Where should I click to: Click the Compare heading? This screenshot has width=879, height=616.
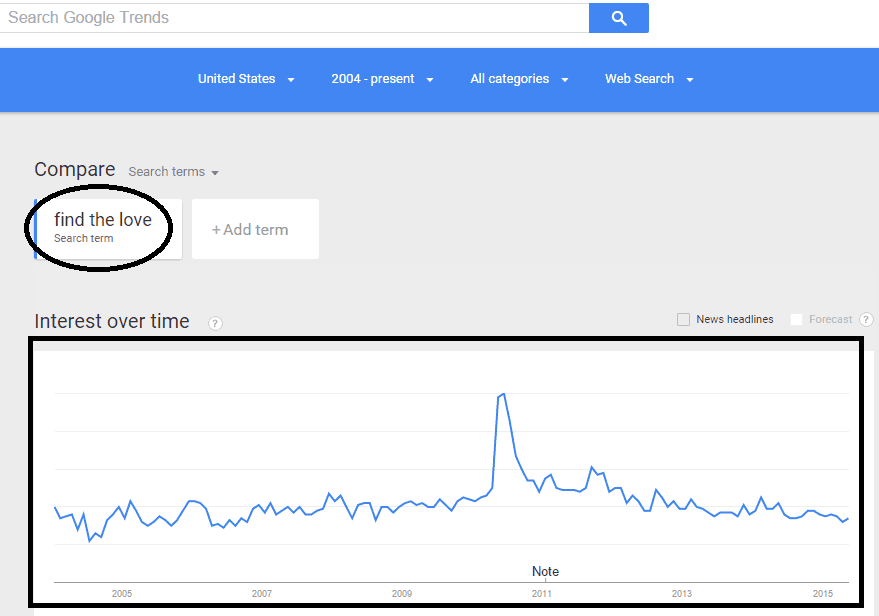pos(74,169)
